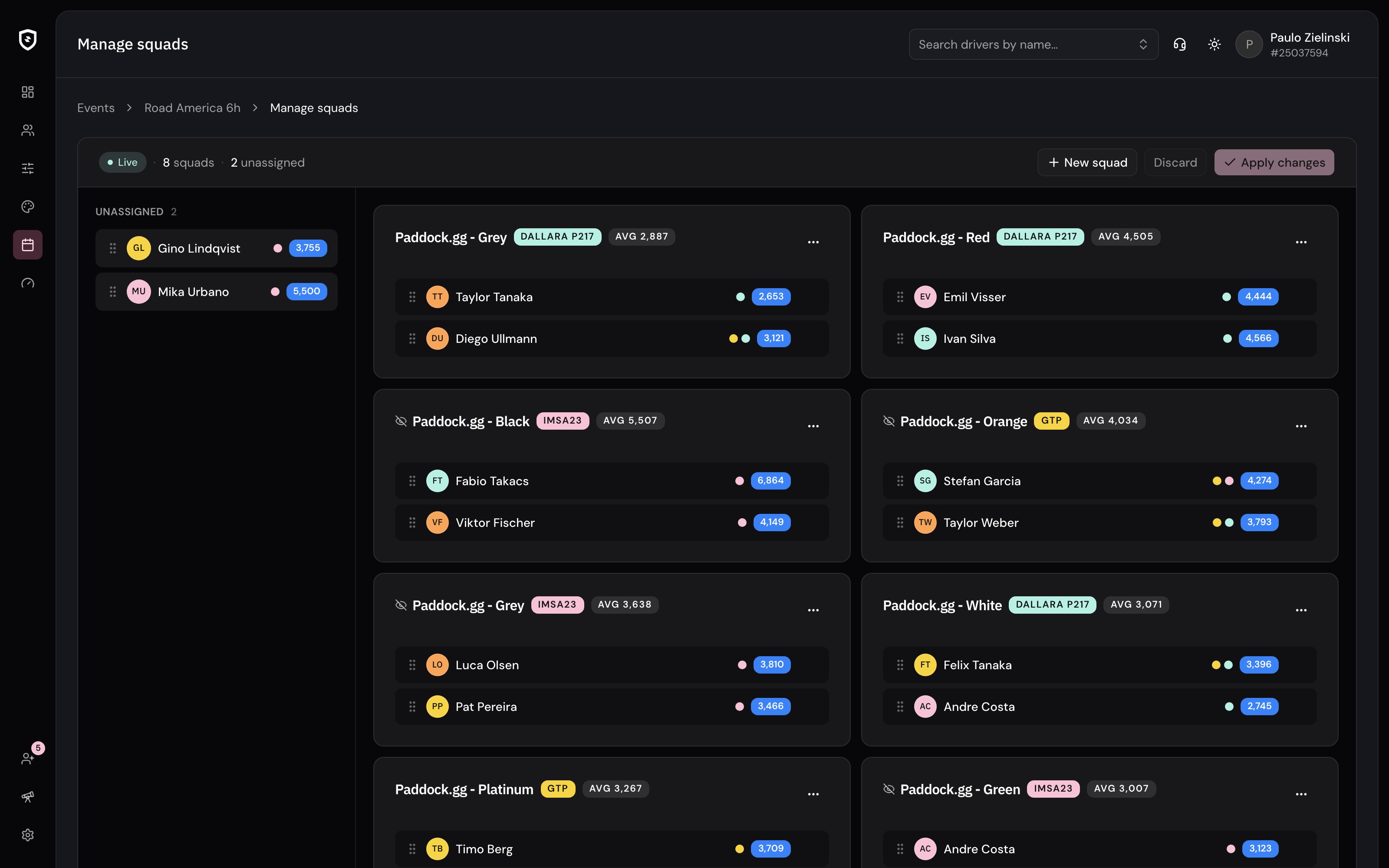The image size is (1389, 868).
Task: Open more options for Paddock.gg - Grey IMSA23
Action: [813, 610]
